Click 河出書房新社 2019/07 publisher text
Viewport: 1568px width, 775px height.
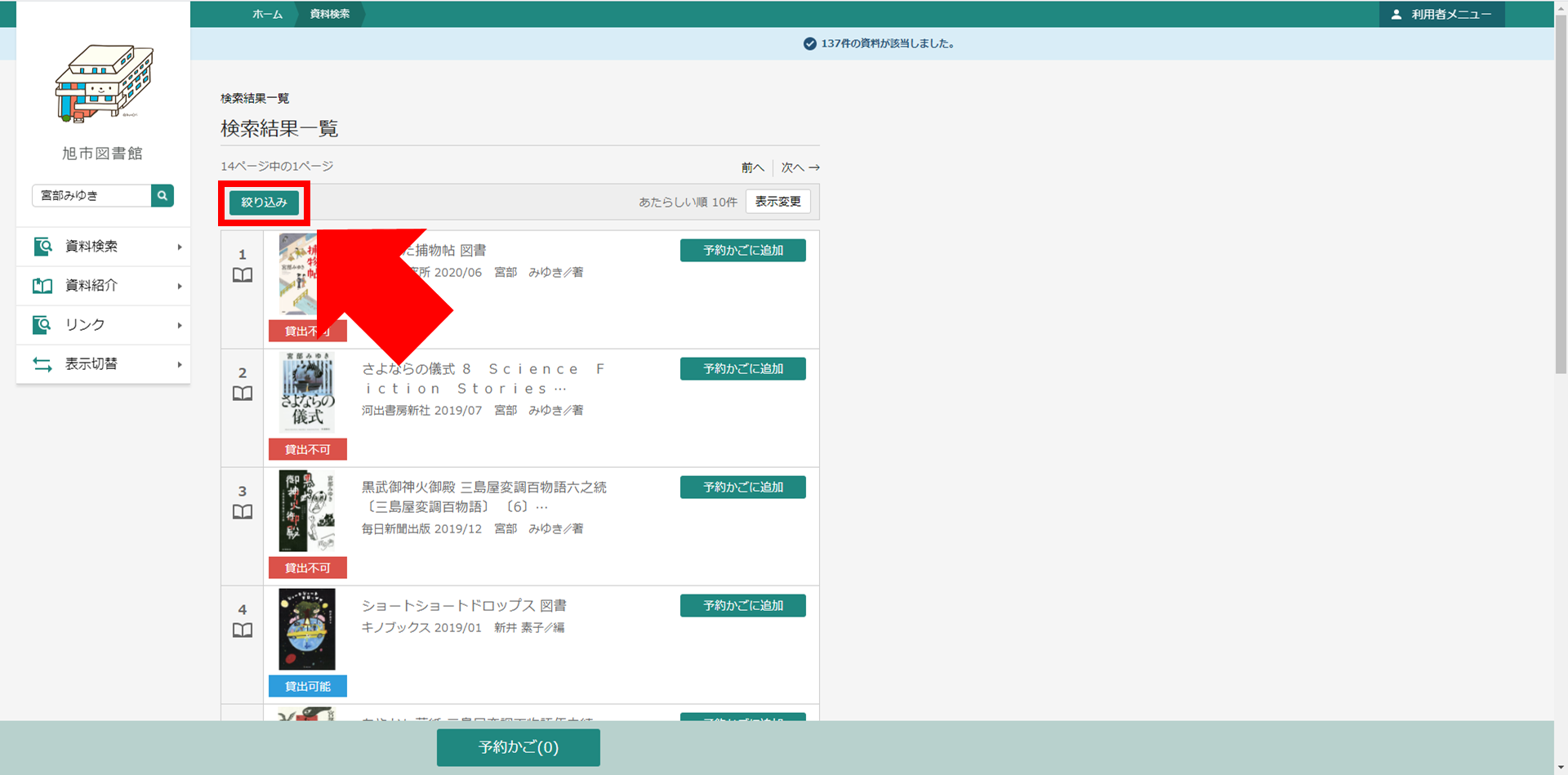422,411
